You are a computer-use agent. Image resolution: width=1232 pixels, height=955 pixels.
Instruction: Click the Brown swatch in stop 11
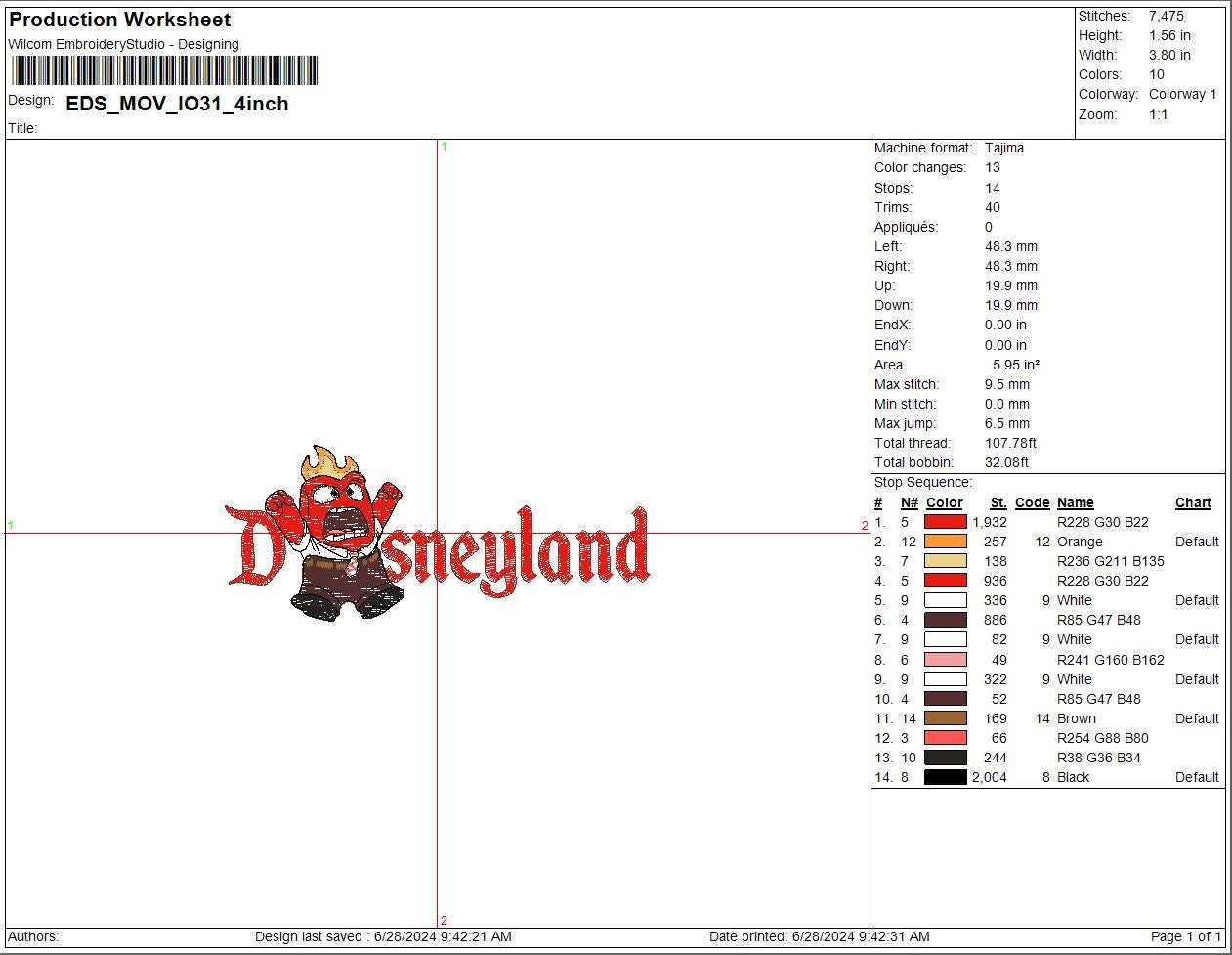944,718
